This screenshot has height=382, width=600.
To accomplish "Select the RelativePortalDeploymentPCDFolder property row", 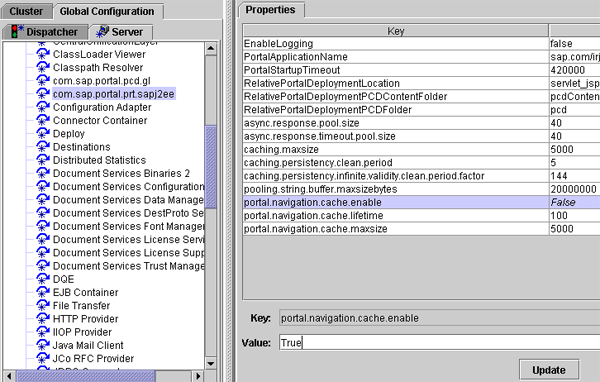I will [421, 109].
